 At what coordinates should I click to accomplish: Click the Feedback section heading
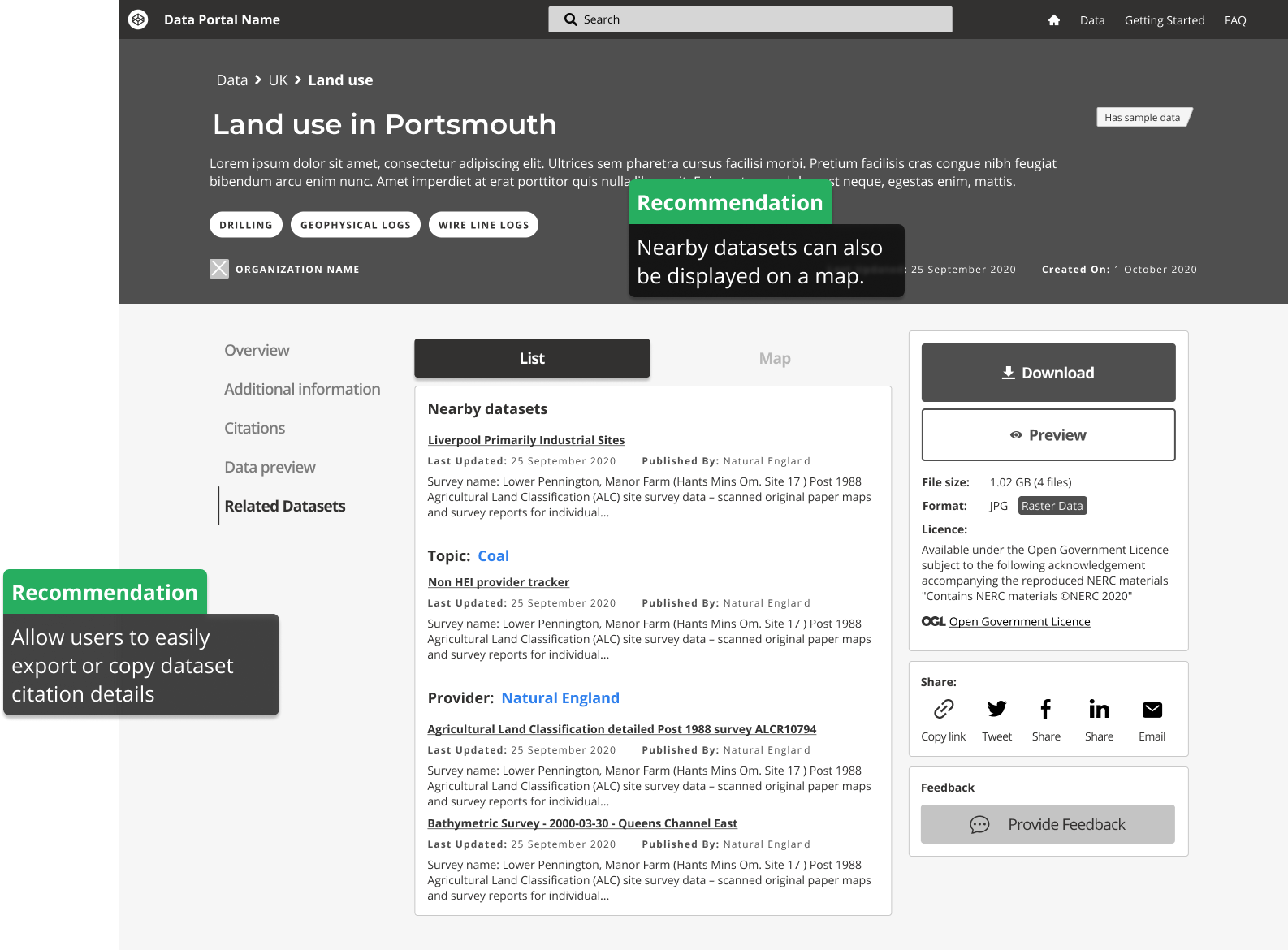pyautogui.click(x=948, y=788)
